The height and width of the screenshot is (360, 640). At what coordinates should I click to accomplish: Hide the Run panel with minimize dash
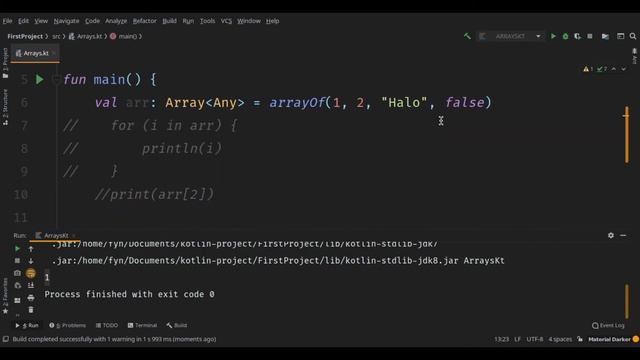(623, 236)
